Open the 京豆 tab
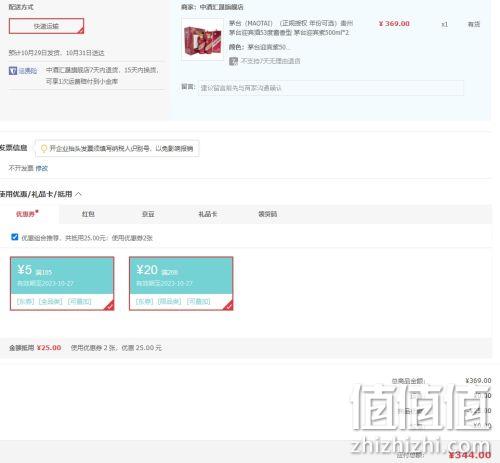 [x=148, y=214]
